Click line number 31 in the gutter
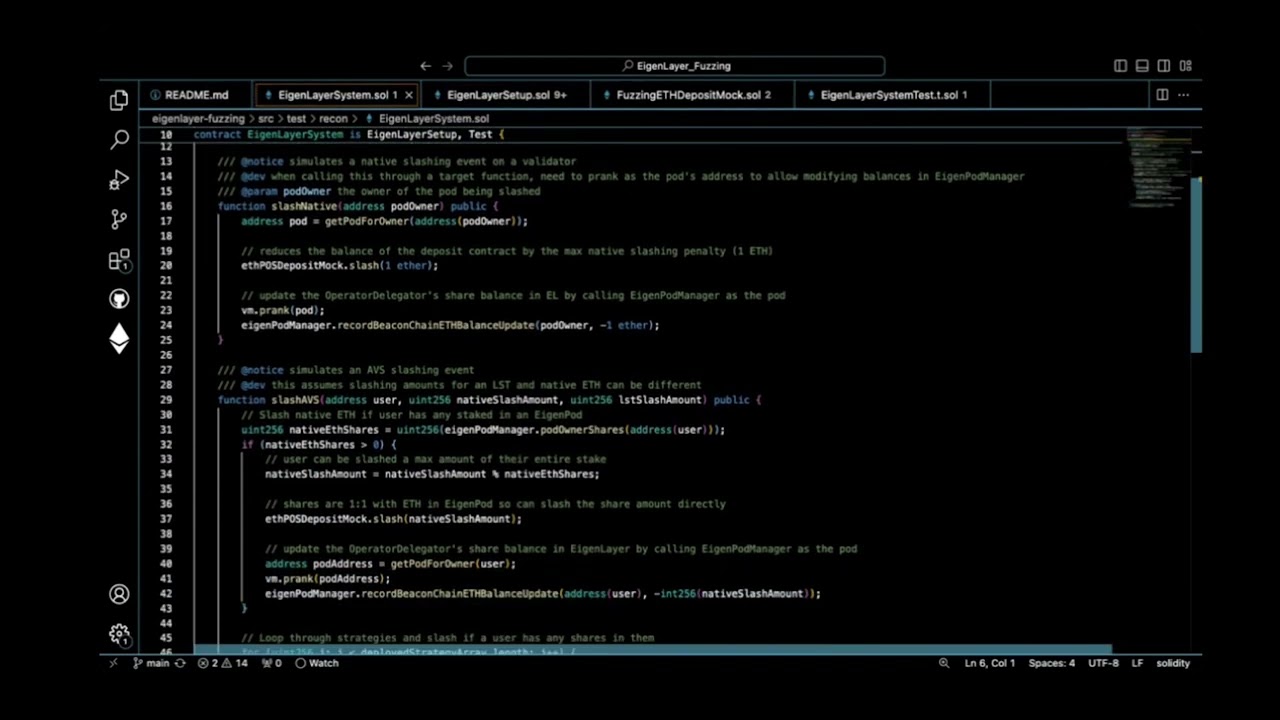This screenshot has height=720, width=1280. (166, 430)
